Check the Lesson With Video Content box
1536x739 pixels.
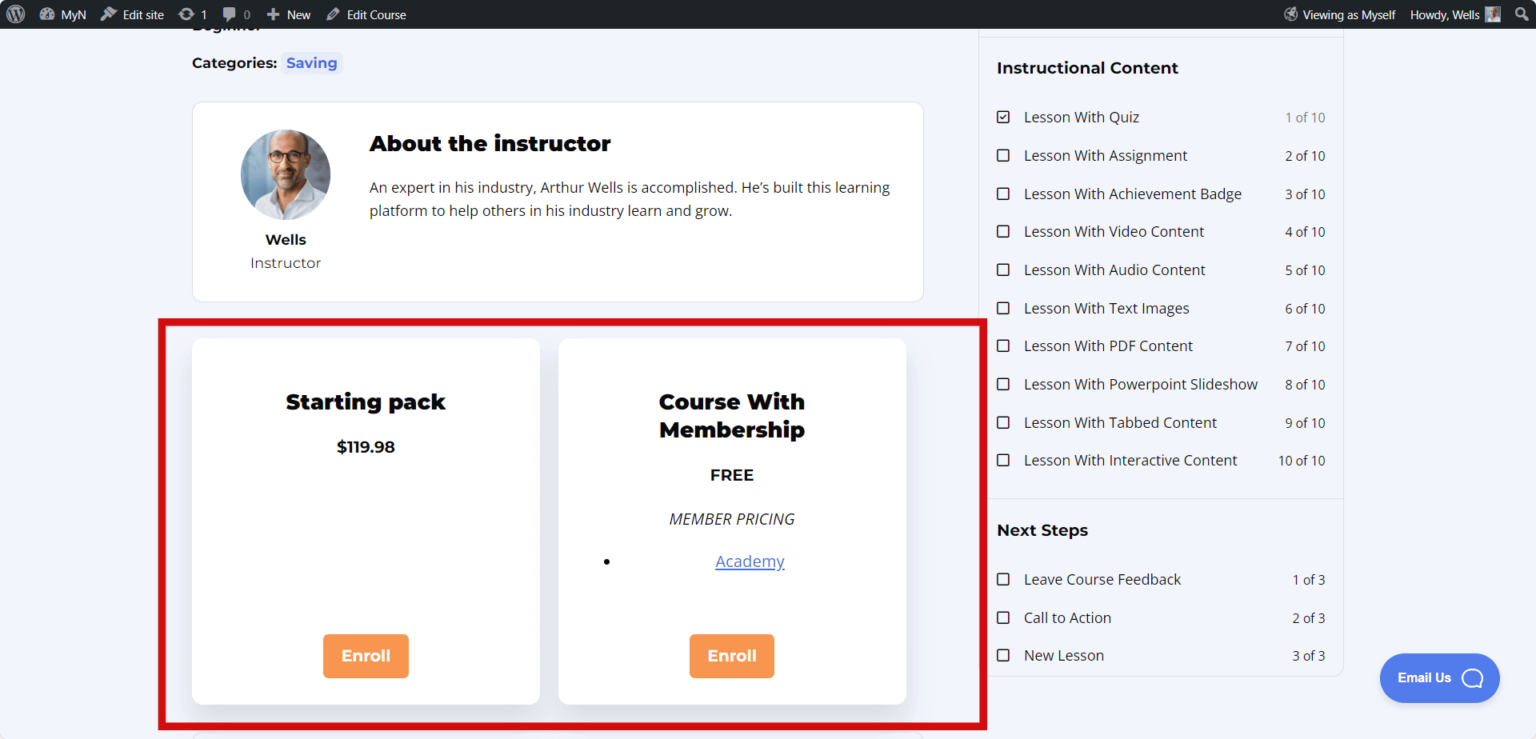(x=1003, y=232)
